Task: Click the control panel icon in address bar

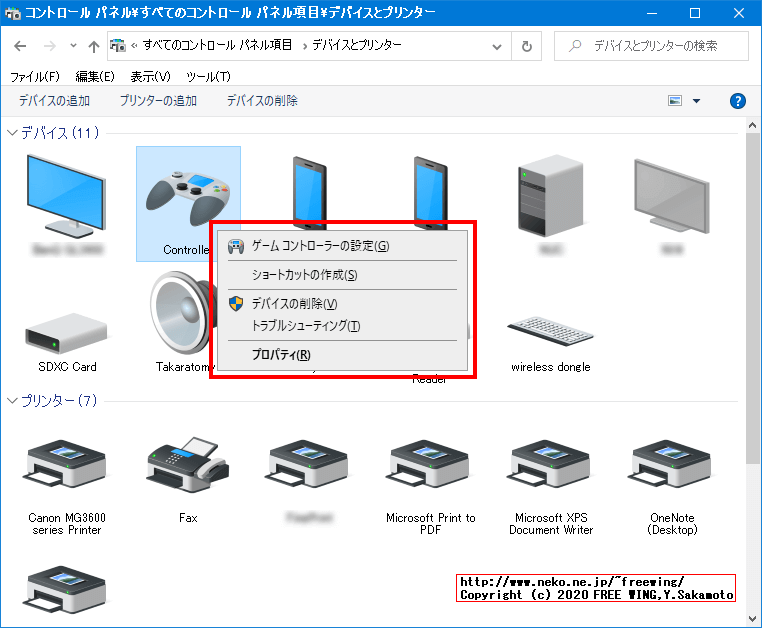Action: (118, 46)
